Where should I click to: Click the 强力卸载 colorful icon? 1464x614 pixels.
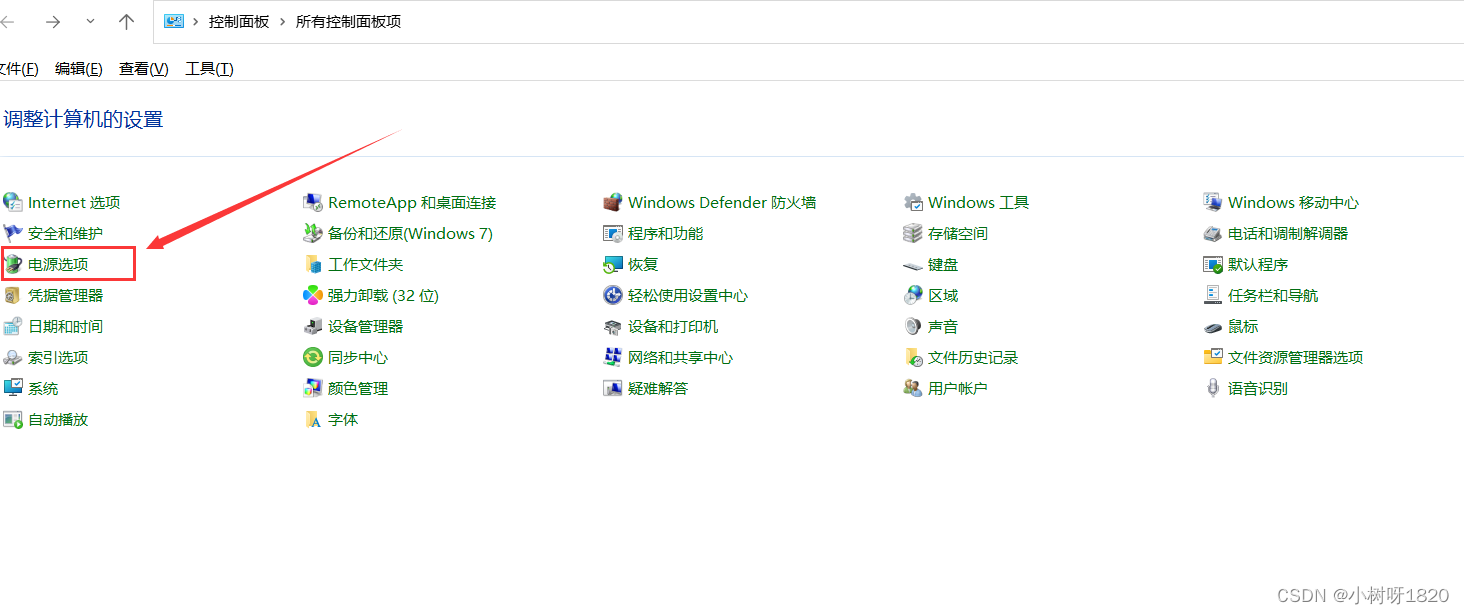[x=313, y=295]
